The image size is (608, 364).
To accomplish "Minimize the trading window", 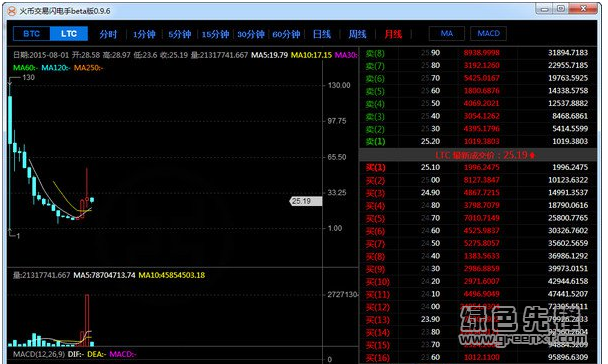I will (x=544, y=9).
